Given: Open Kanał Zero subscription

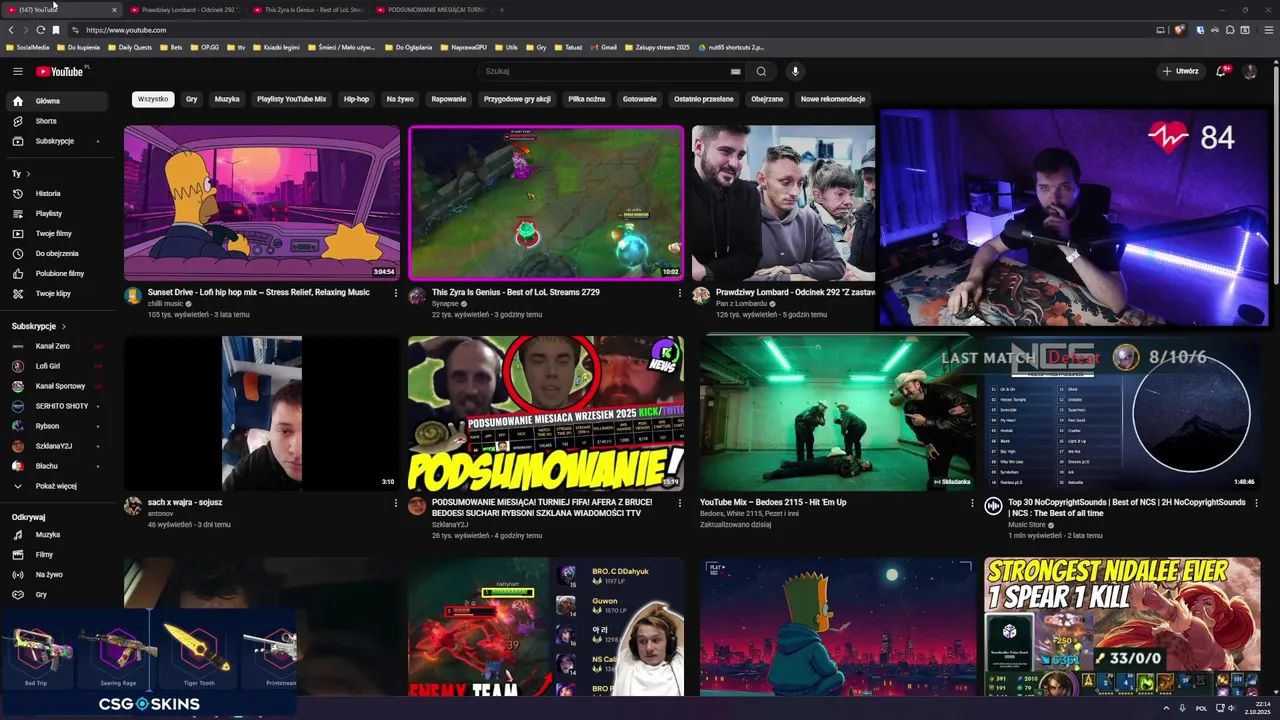Looking at the screenshot, I should [x=57, y=346].
